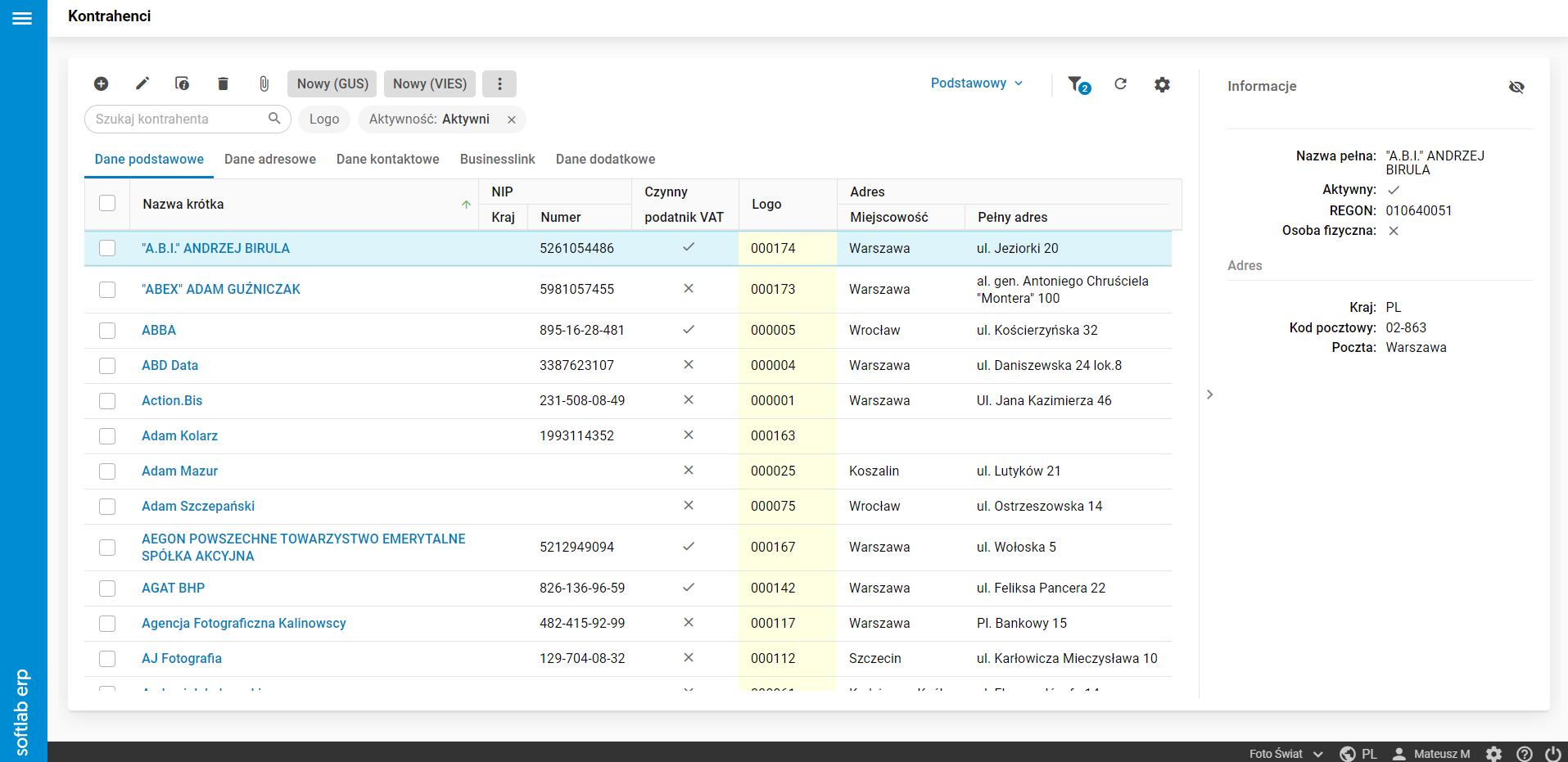This screenshot has height=762, width=1568.
Task: Click the pencil edit icon
Action: pos(142,83)
